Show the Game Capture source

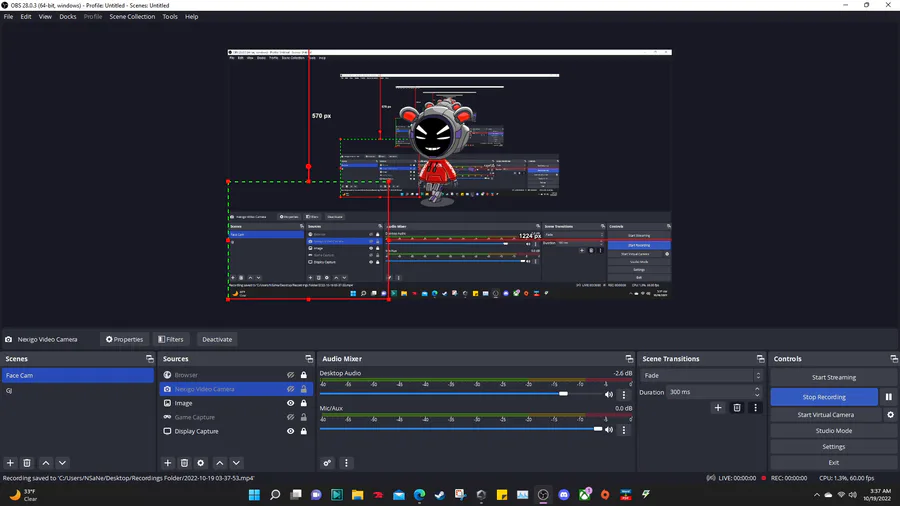290,417
